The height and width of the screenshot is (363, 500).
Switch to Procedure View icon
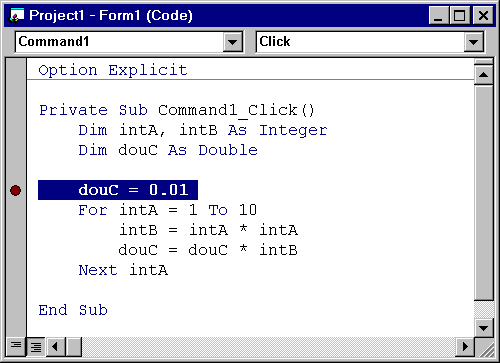15,345
